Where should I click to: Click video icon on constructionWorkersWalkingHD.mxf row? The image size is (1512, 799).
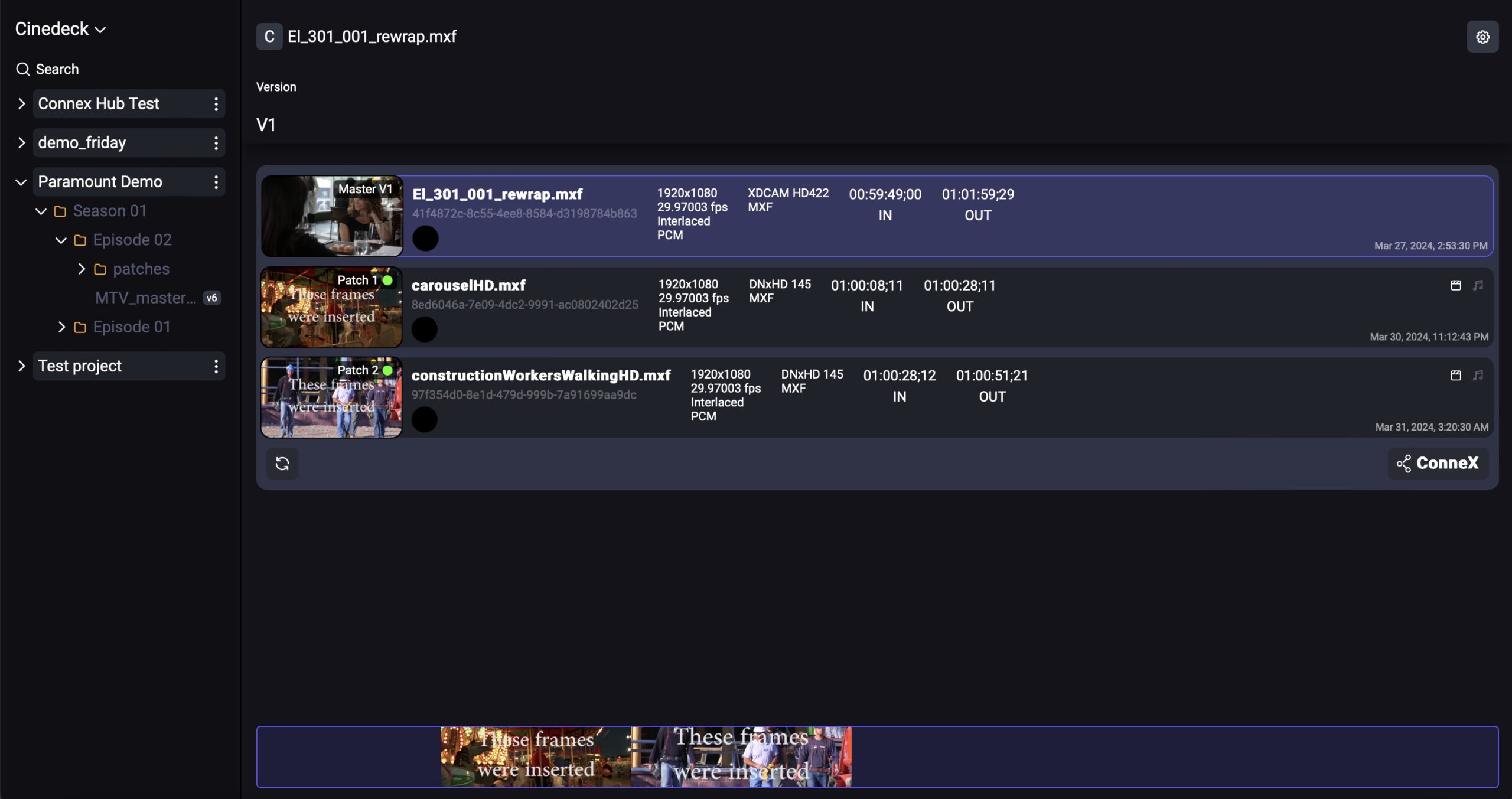coord(1455,376)
